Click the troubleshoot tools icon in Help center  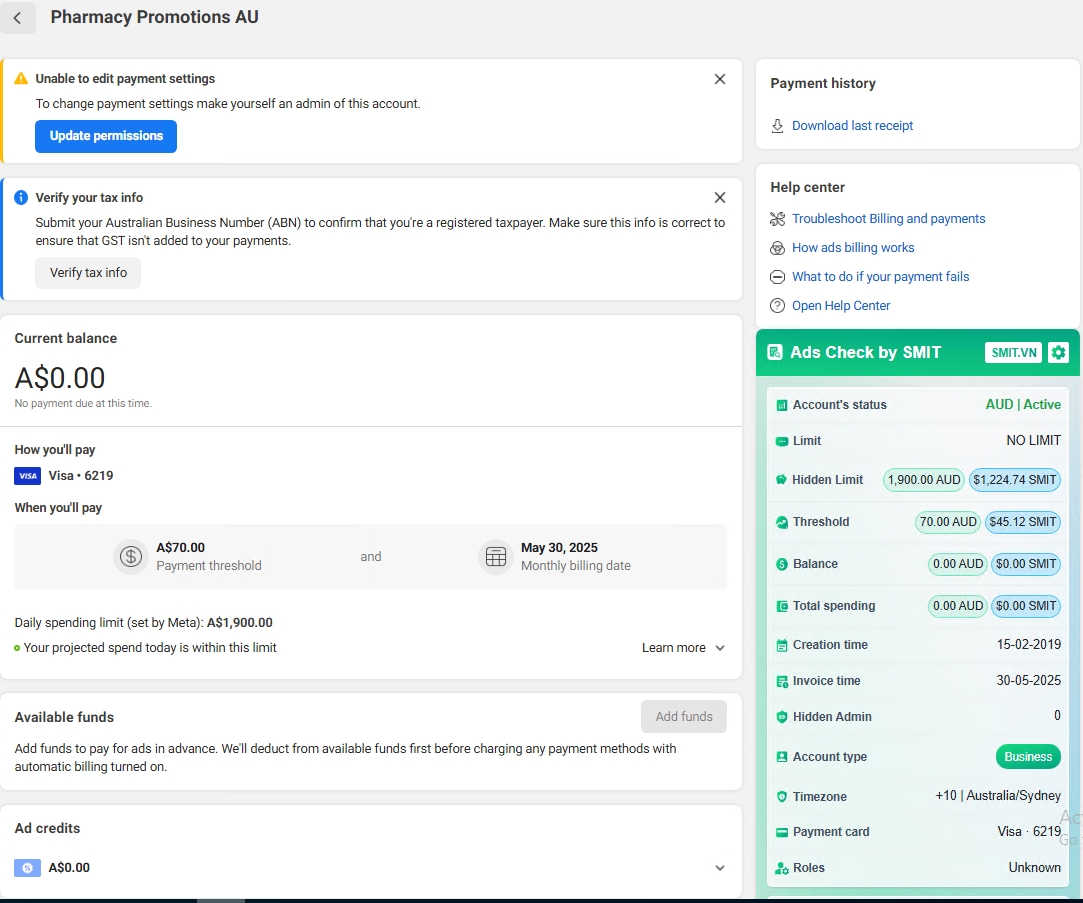pyautogui.click(x=778, y=219)
